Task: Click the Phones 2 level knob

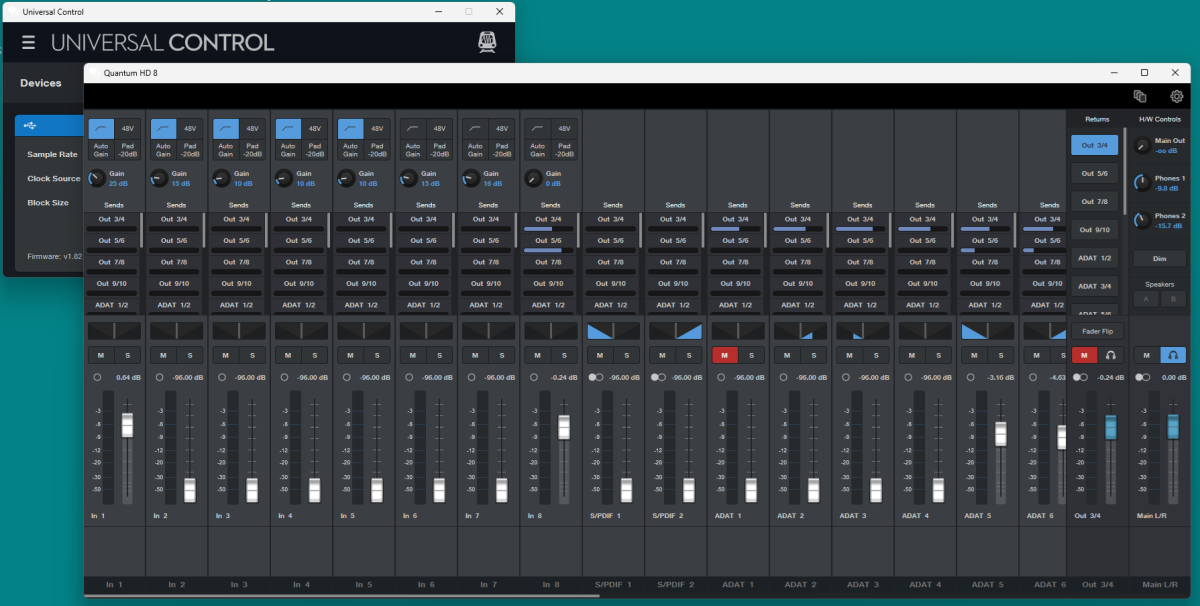Action: click(x=1142, y=220)
